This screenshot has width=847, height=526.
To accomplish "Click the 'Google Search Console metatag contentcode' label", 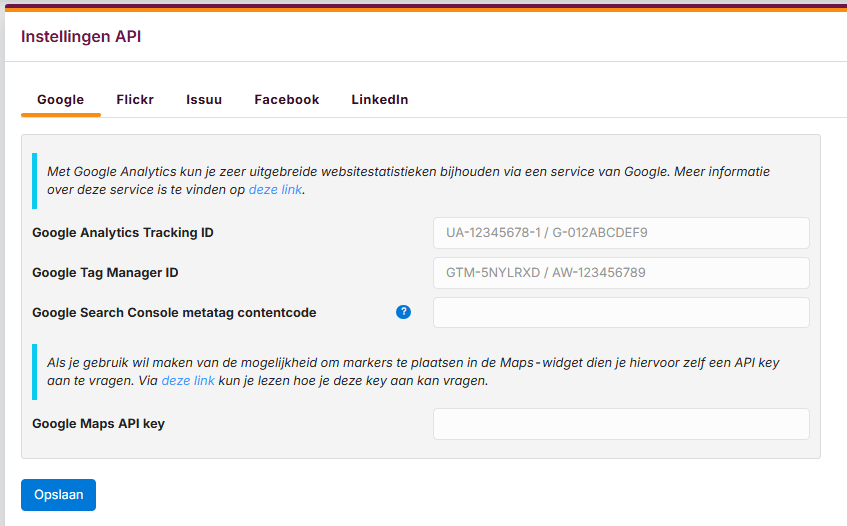I will click(x=174, y=313).
